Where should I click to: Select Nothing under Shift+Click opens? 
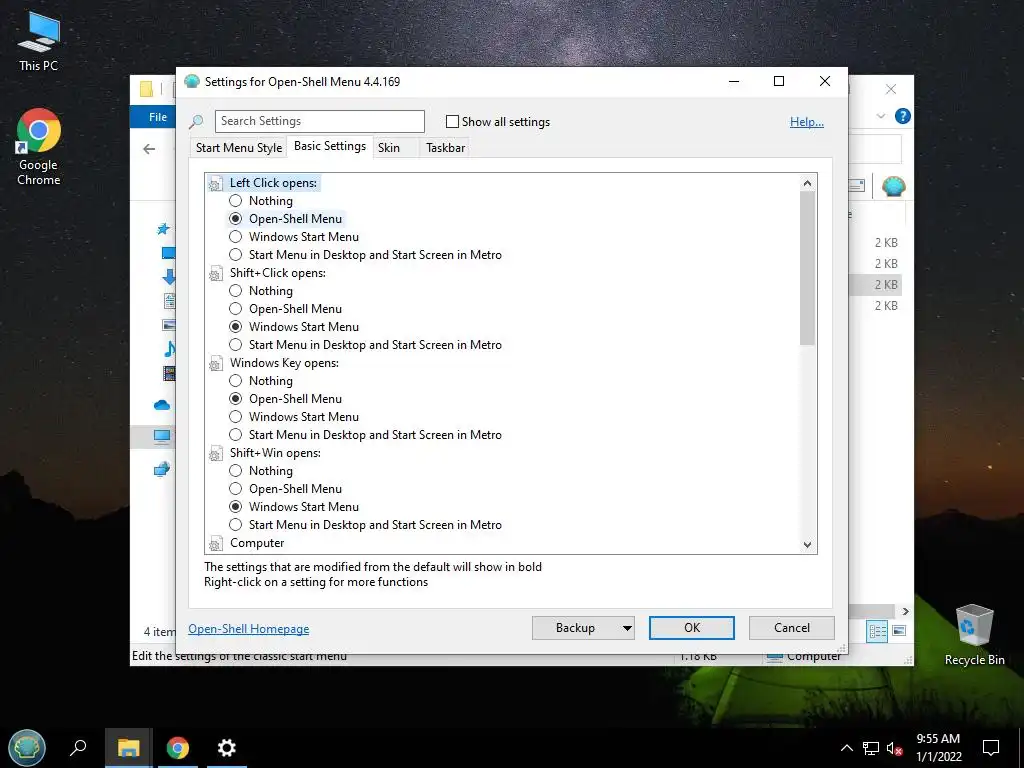coord(236,291)
